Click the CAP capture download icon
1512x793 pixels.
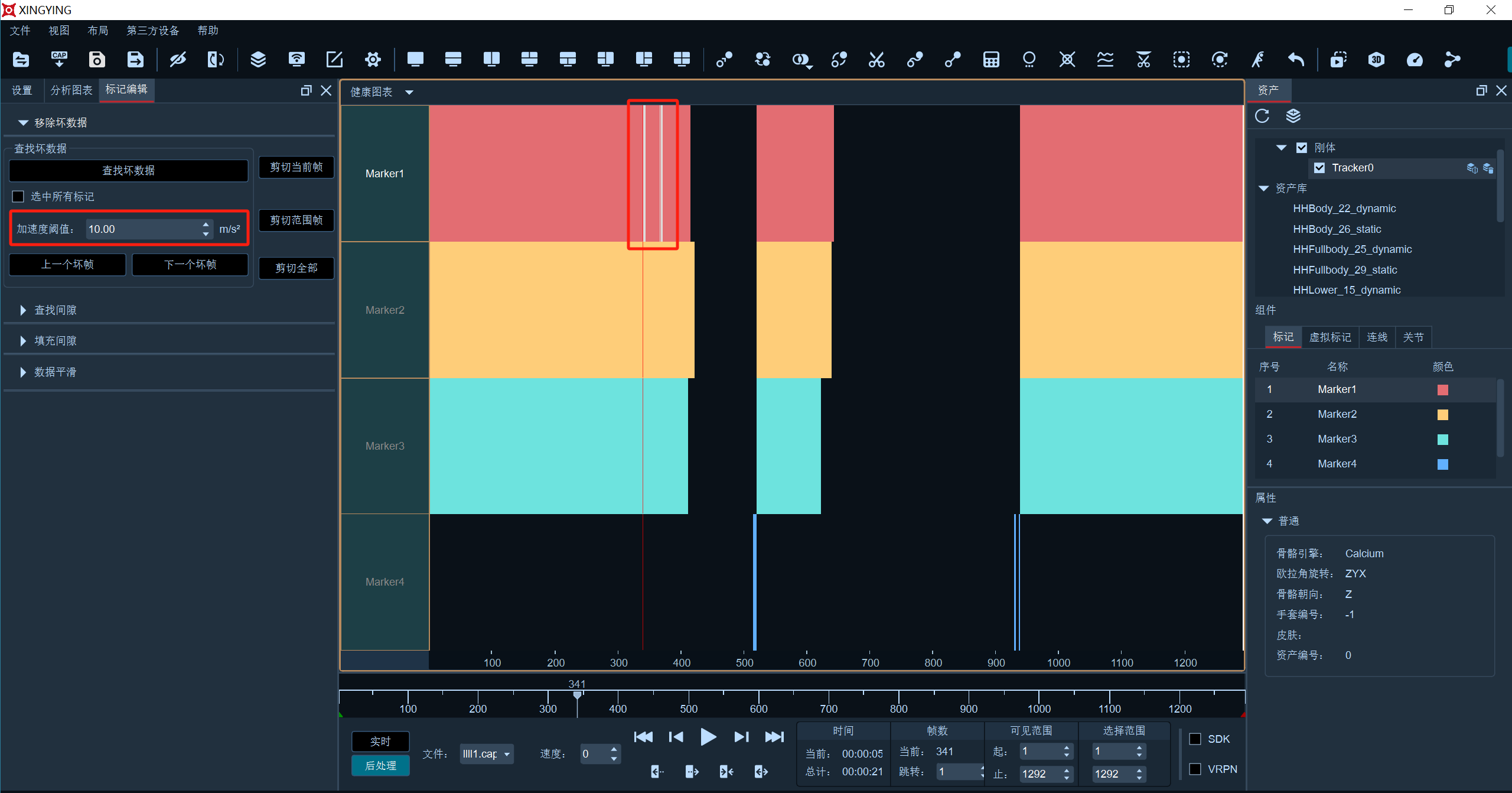pos(59,60)
